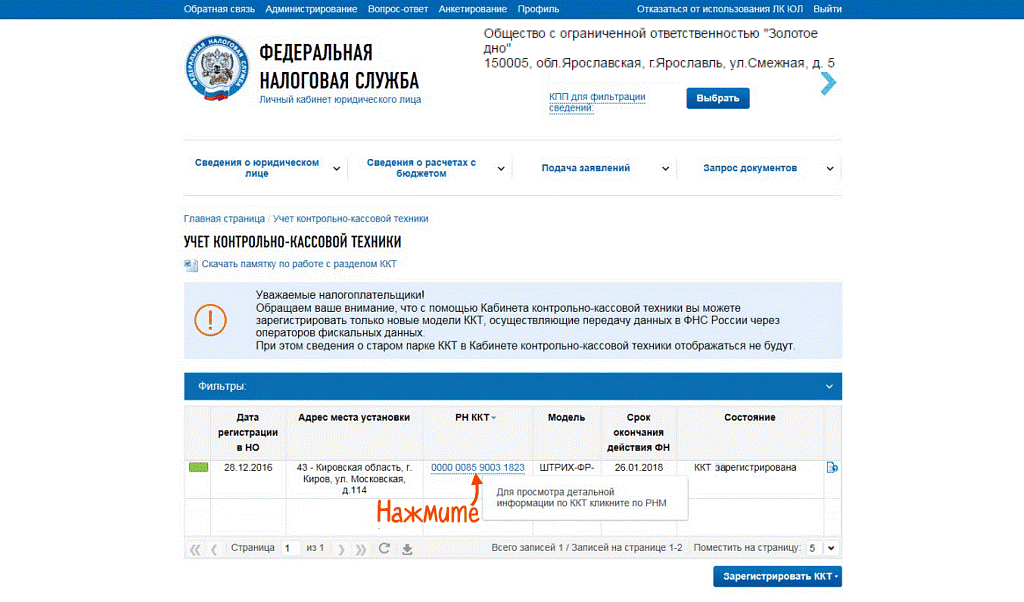Screen dimensions: 1024x602
Task: Click the Зарегистрировать ККТ button
Action: [777, 577]
